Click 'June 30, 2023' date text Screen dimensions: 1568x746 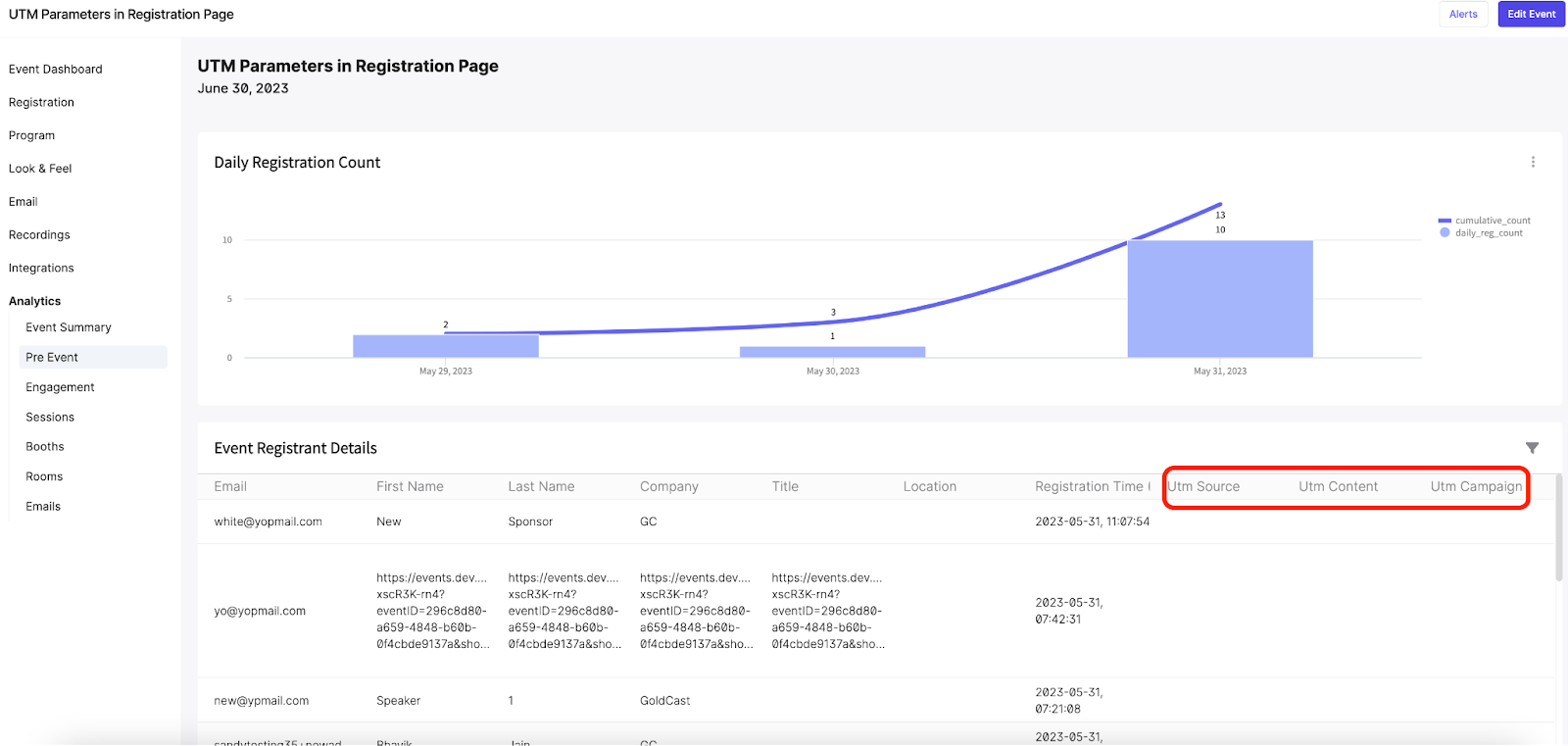pos(243,88)
